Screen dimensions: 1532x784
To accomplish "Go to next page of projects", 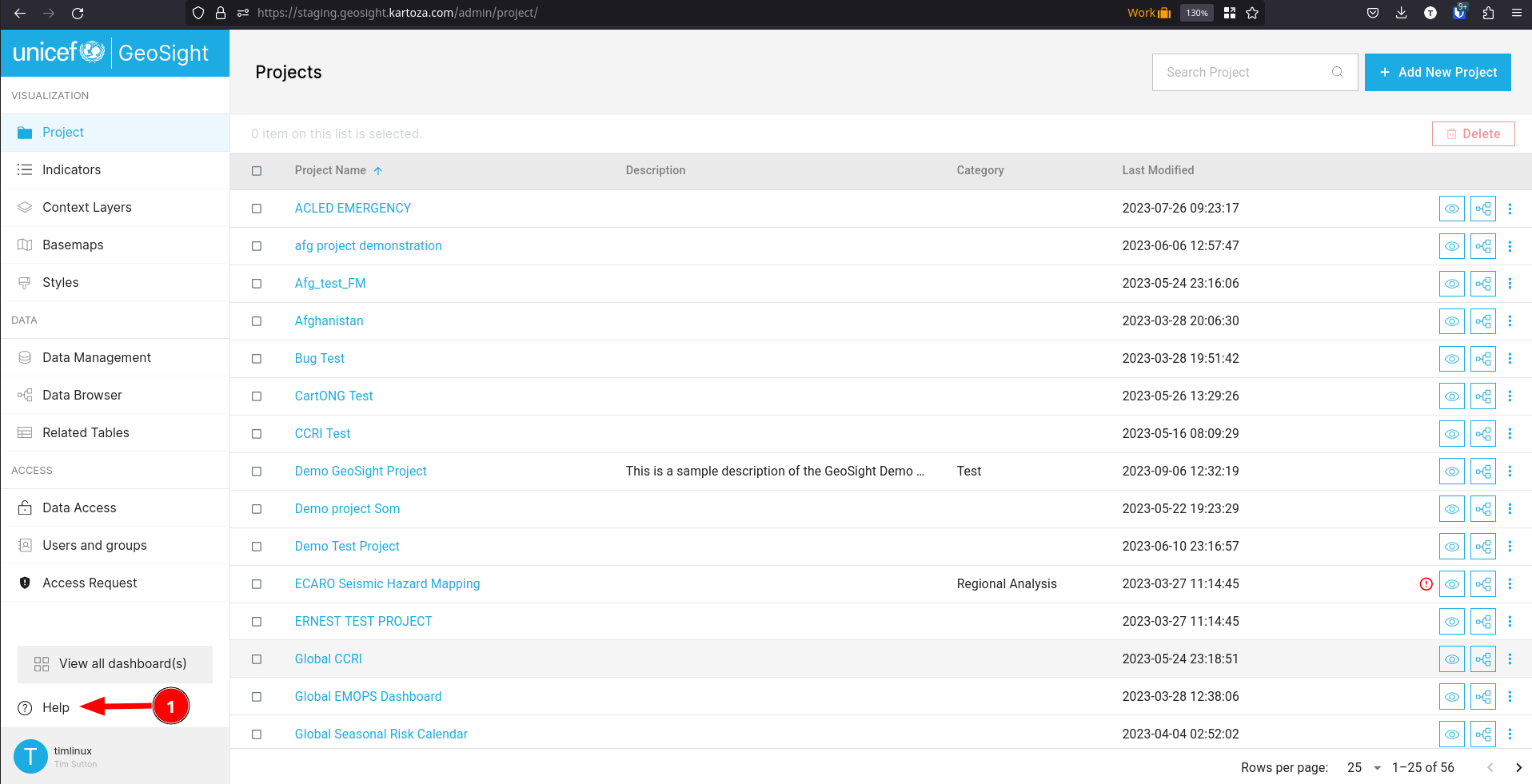I will (x=1518, y=767).
